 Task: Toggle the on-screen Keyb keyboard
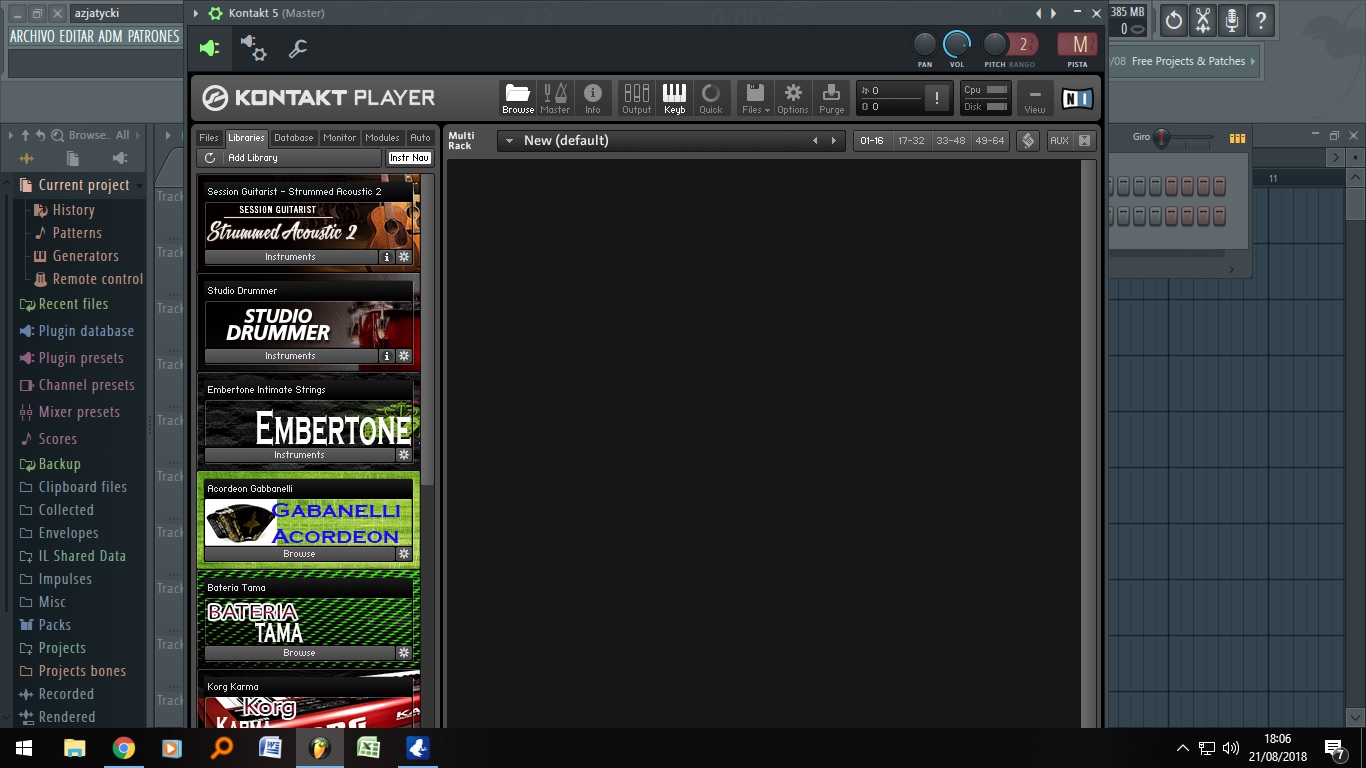coord(675,98)
